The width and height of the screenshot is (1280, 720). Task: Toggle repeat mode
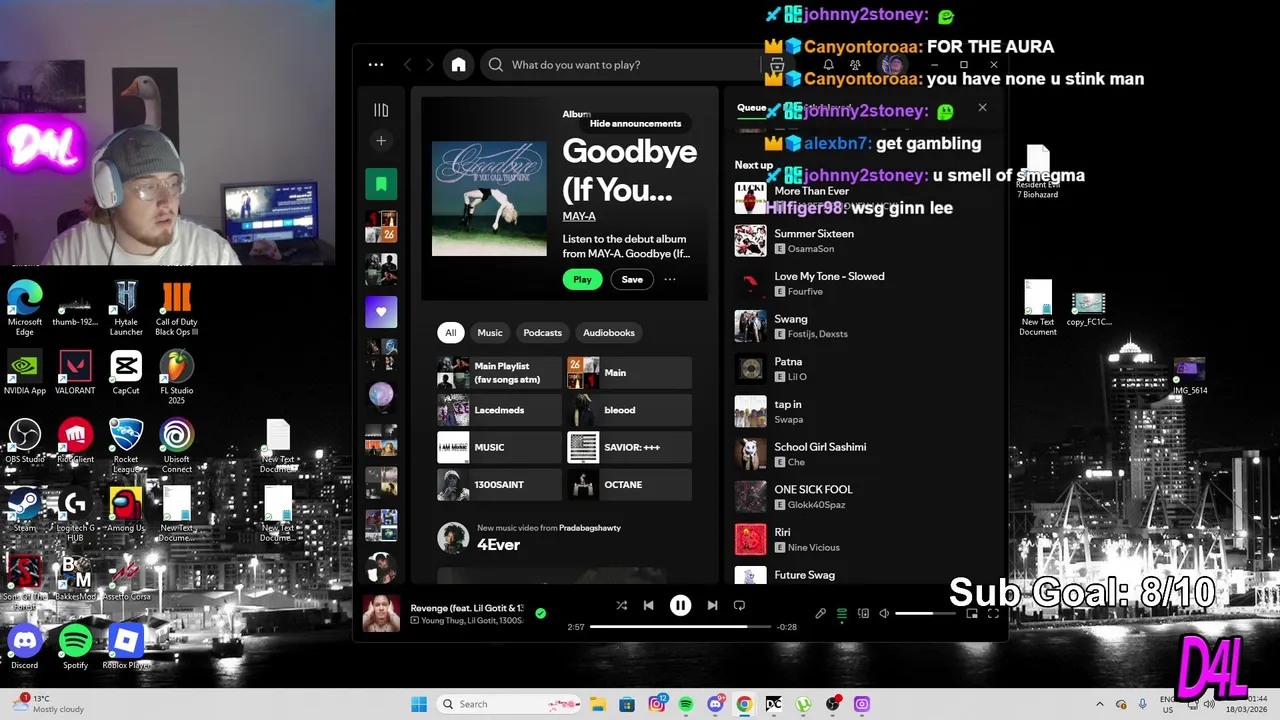[739, 605]
